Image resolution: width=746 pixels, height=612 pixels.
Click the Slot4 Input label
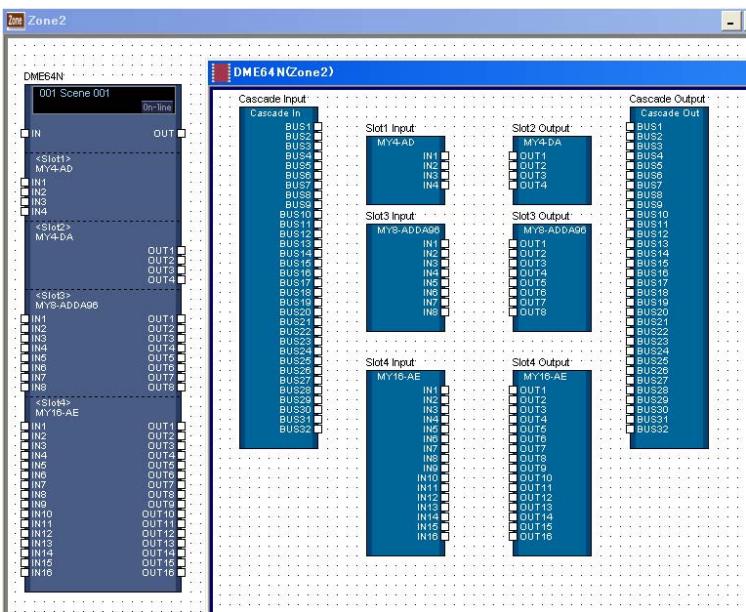390,363
